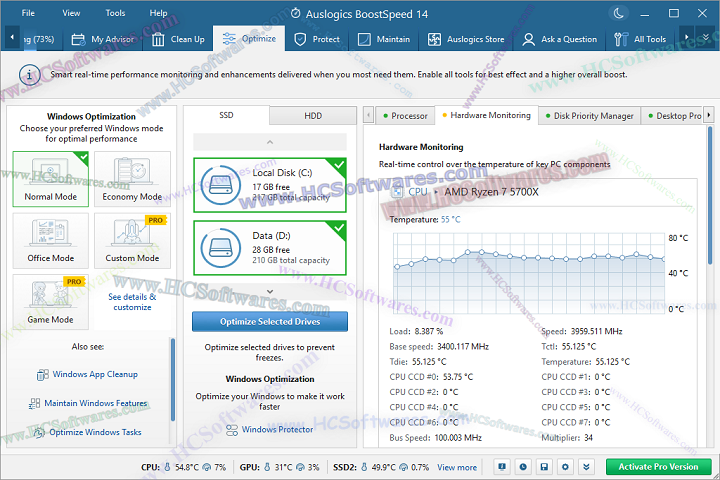This screenshot has width=720, height=480.
Task: Click Optimize Selected Drives button
Action: pos(270,322)
